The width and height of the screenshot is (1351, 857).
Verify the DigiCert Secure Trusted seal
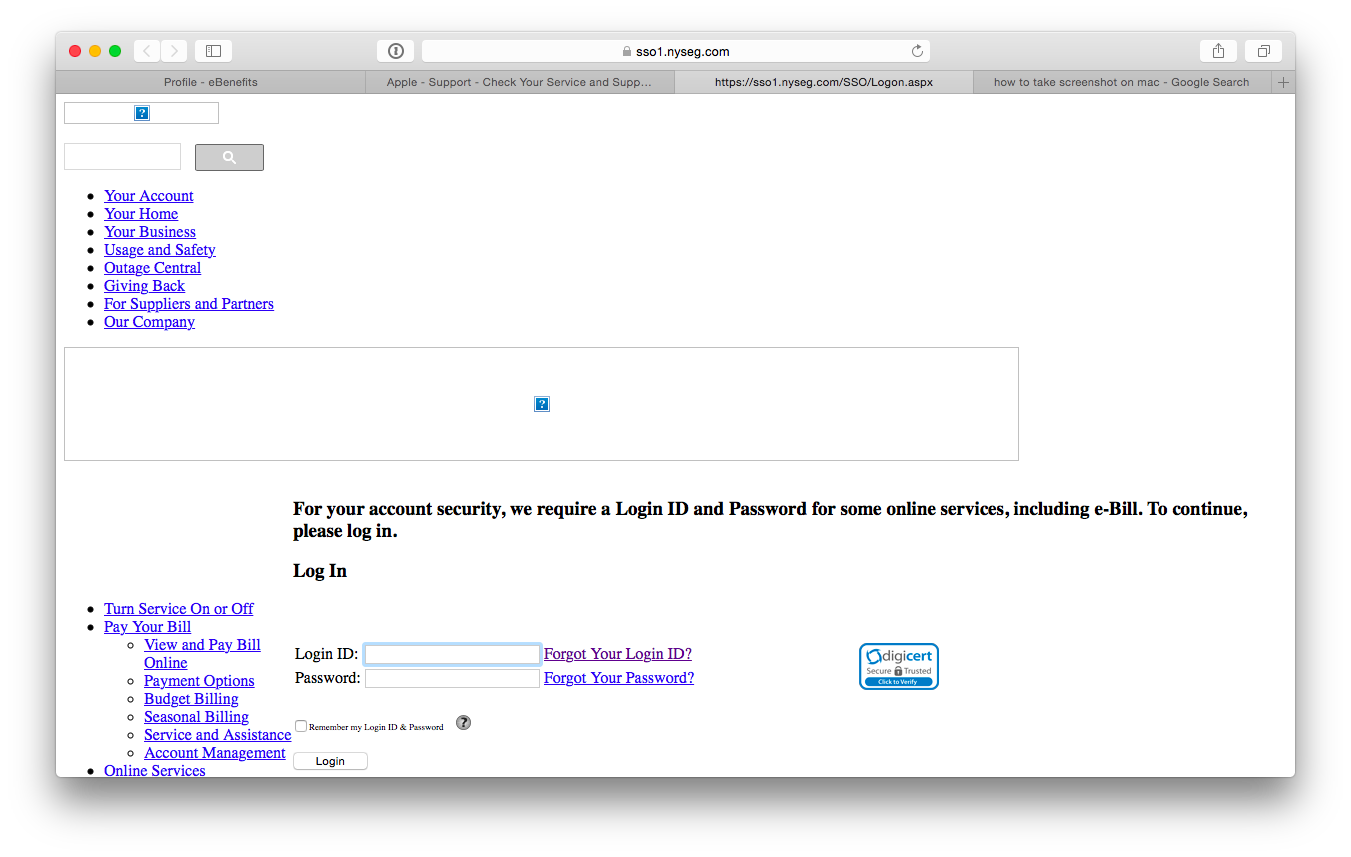point(899,666)
